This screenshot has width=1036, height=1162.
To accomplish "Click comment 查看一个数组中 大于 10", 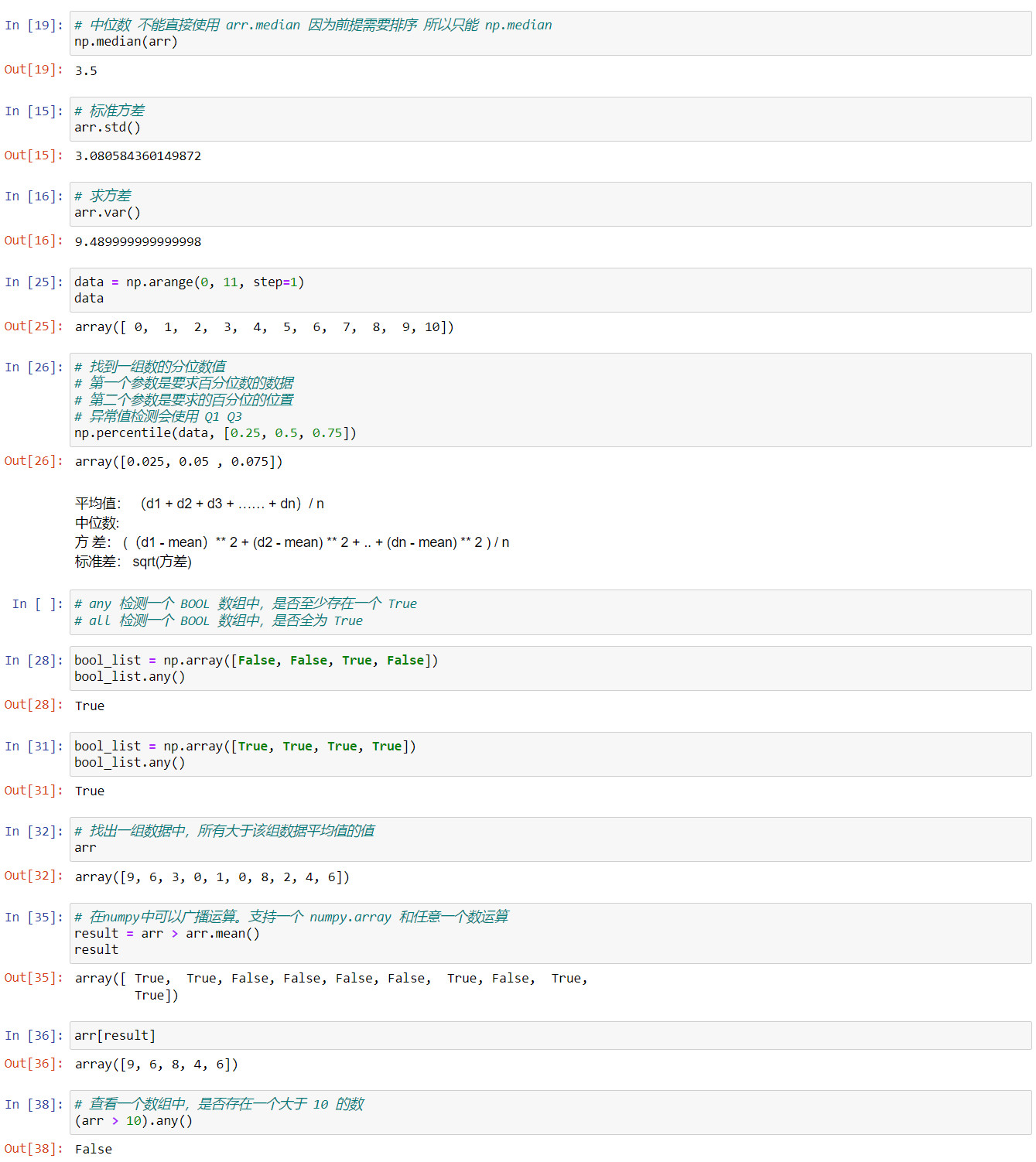I will tap(219, 1104).
